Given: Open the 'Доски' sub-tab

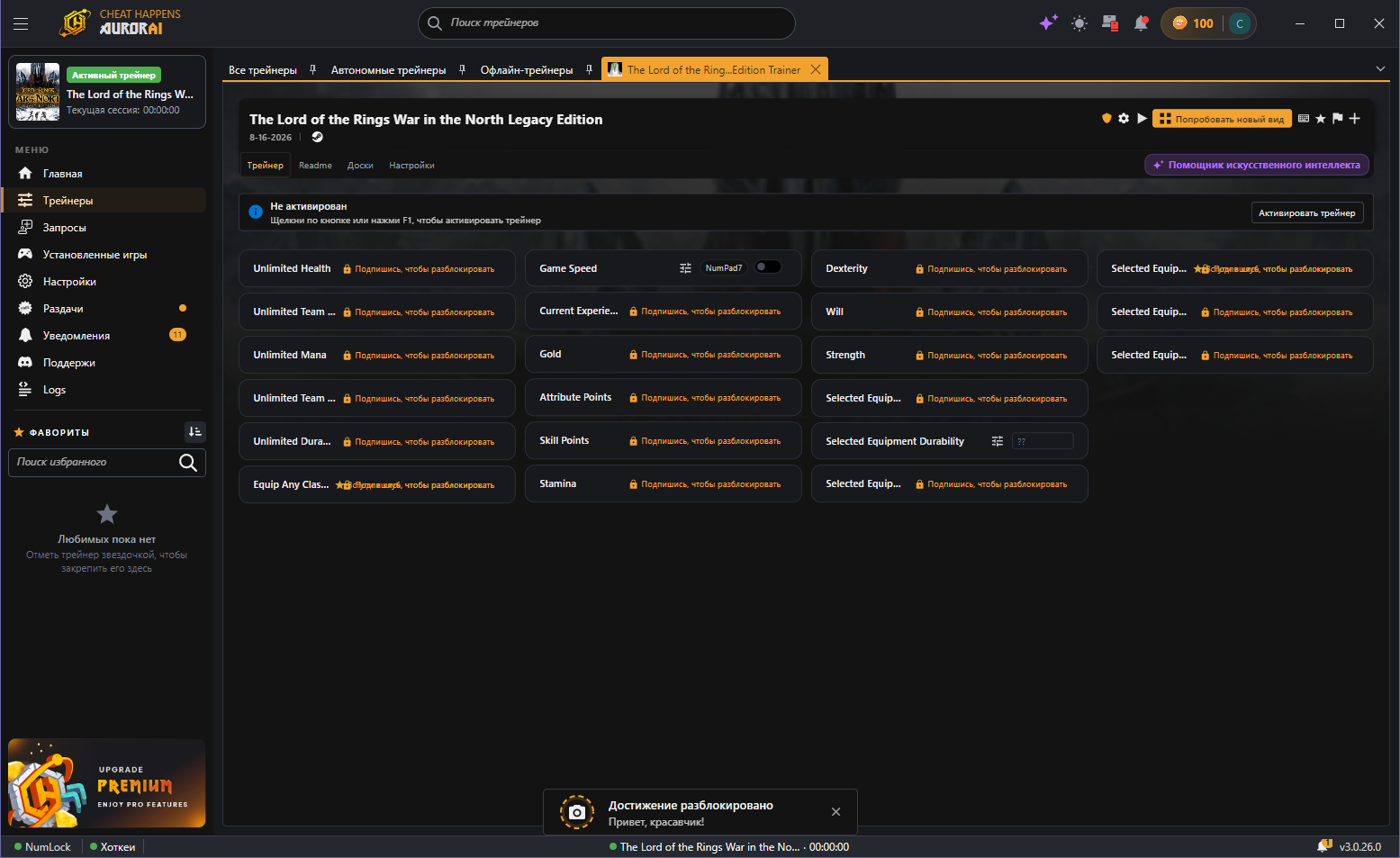Looking at the screenshot, I should [x=360, y=165].
